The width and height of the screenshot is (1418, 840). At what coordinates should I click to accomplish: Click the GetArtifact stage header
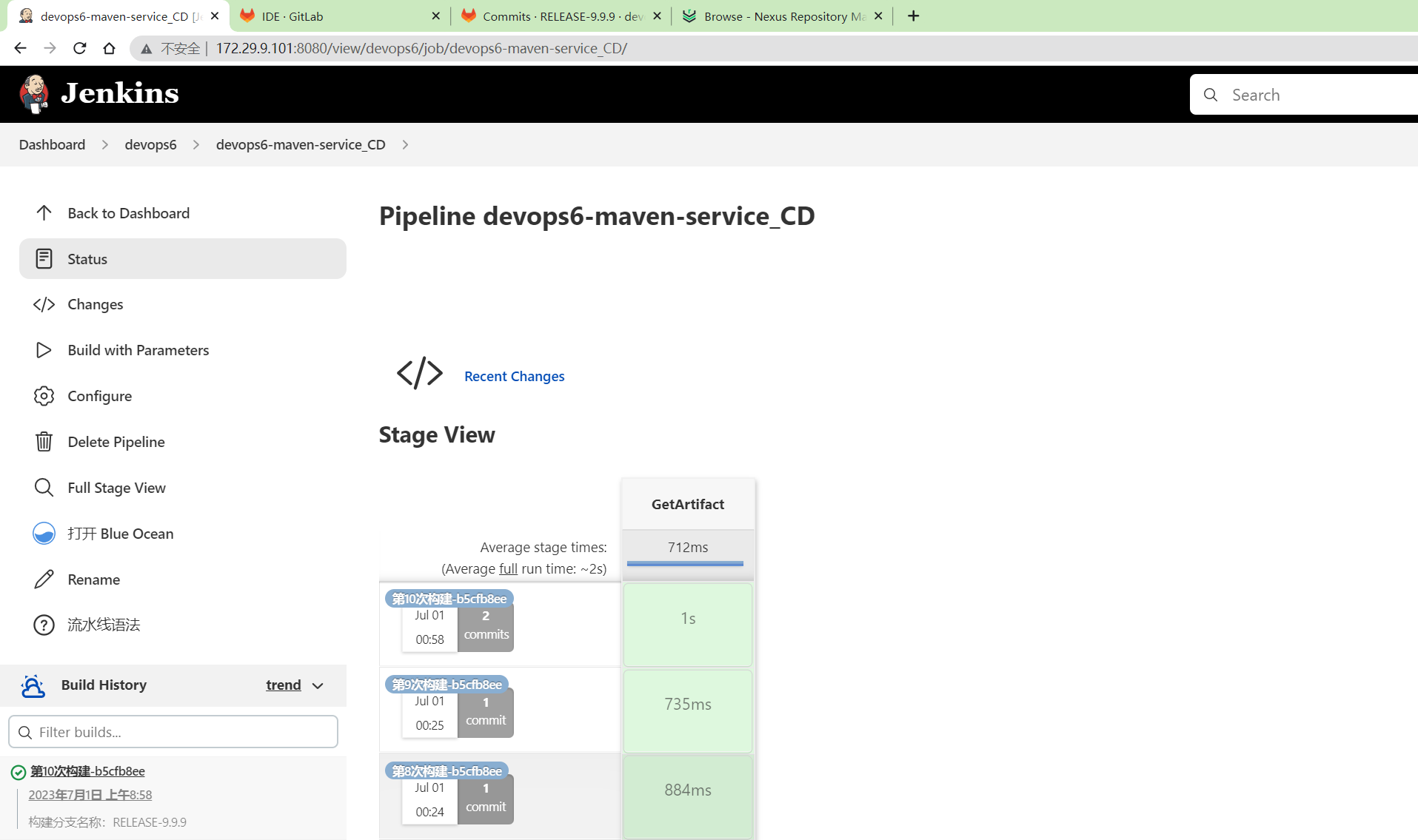tap(688, 504)
